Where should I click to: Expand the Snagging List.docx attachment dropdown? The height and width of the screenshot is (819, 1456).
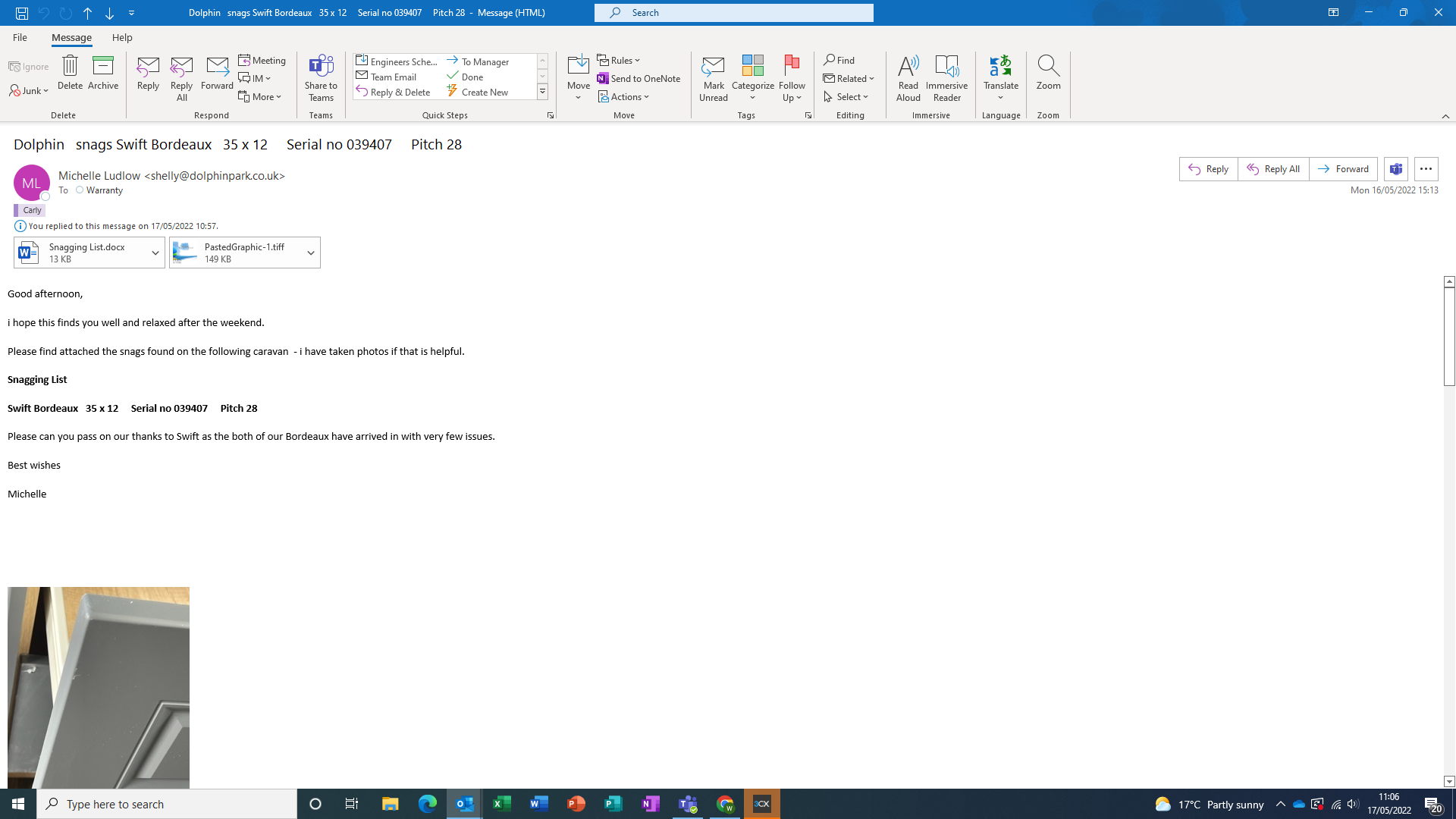[155, 253]
